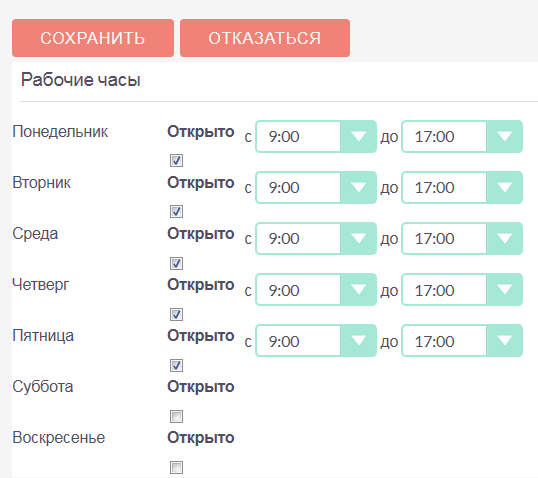Enable the Воскресенье open checkbox

176,467
